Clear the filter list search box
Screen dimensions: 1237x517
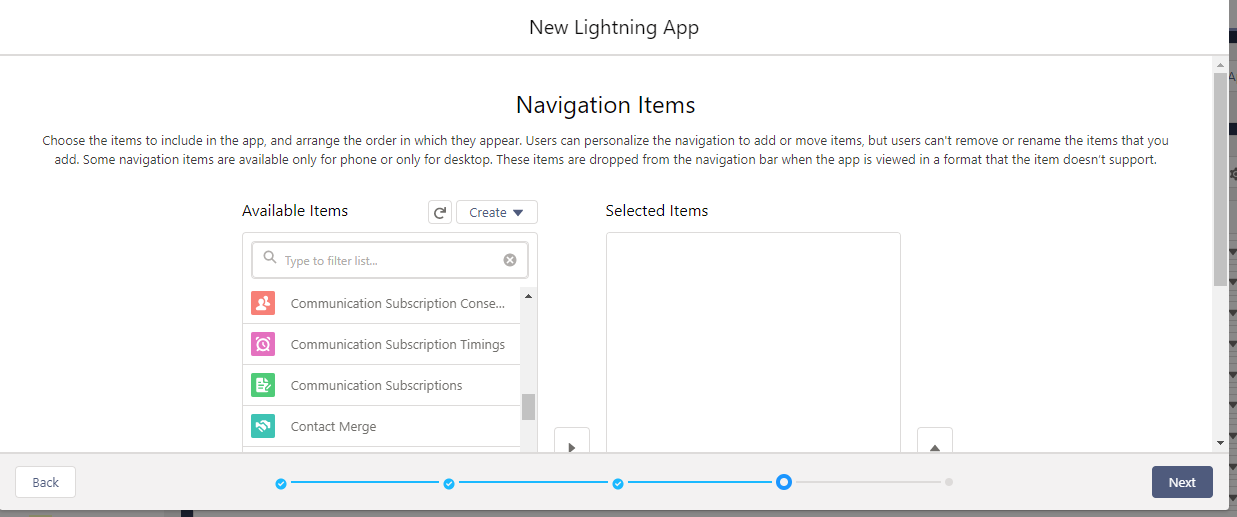510,260
